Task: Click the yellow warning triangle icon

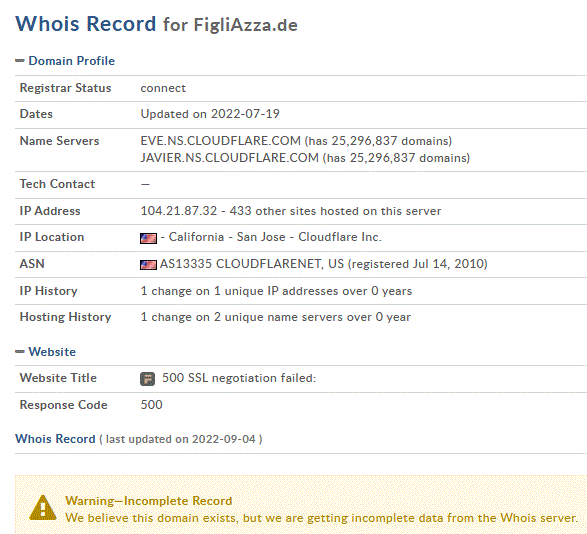Action: (x=43, y=508)
